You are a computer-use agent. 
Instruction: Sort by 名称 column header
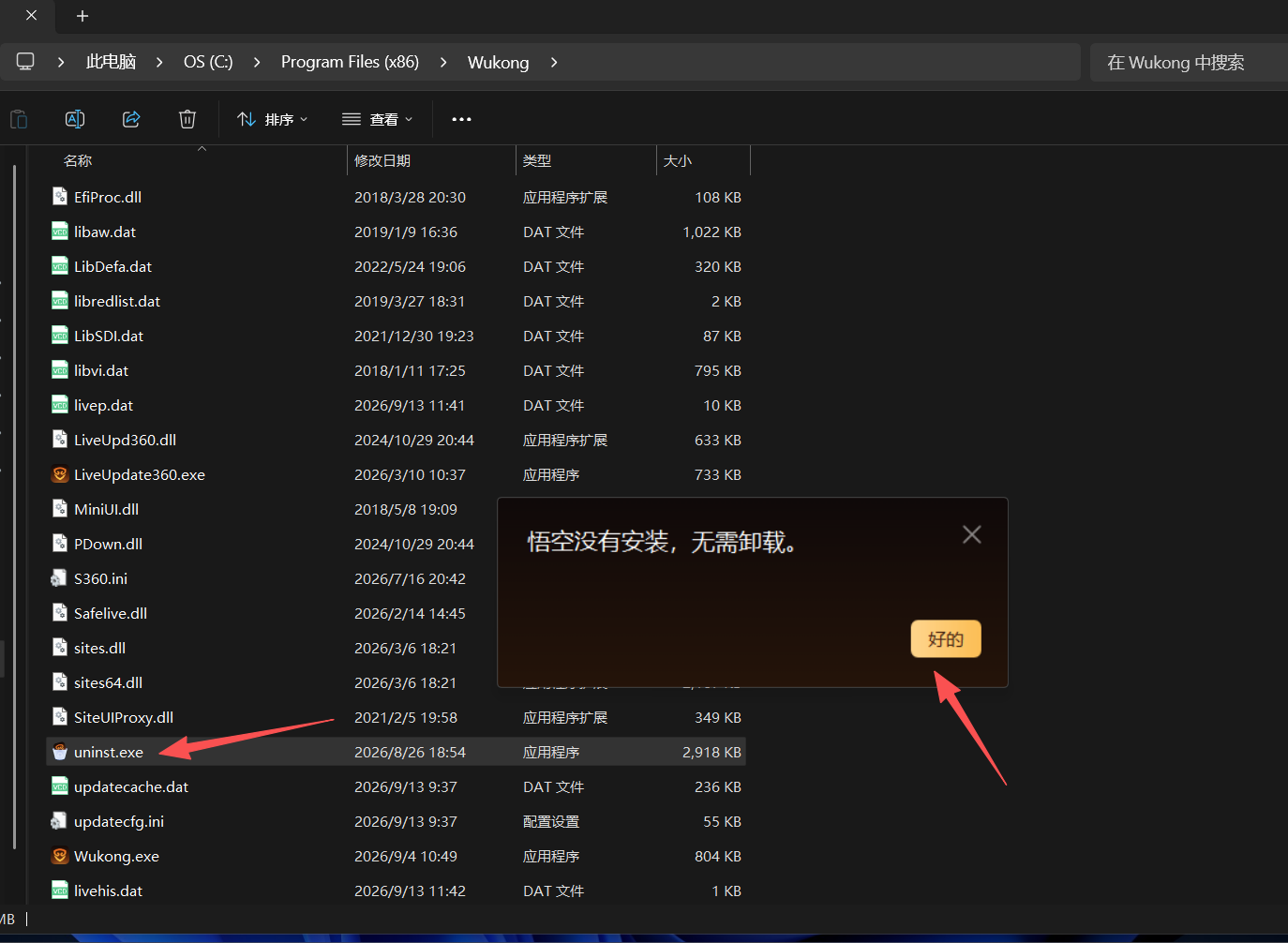(x=78, y=160)
